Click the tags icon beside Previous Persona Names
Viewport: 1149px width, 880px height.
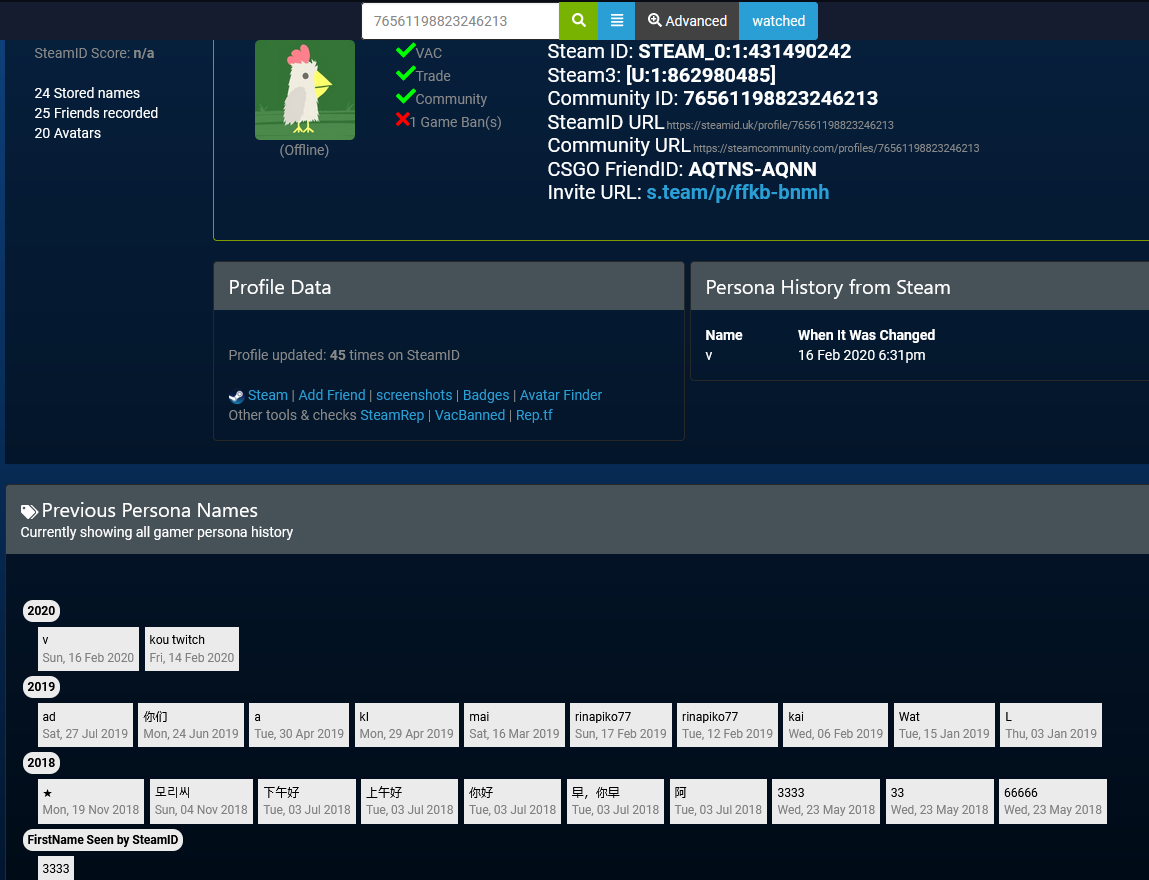pos(29,511)
